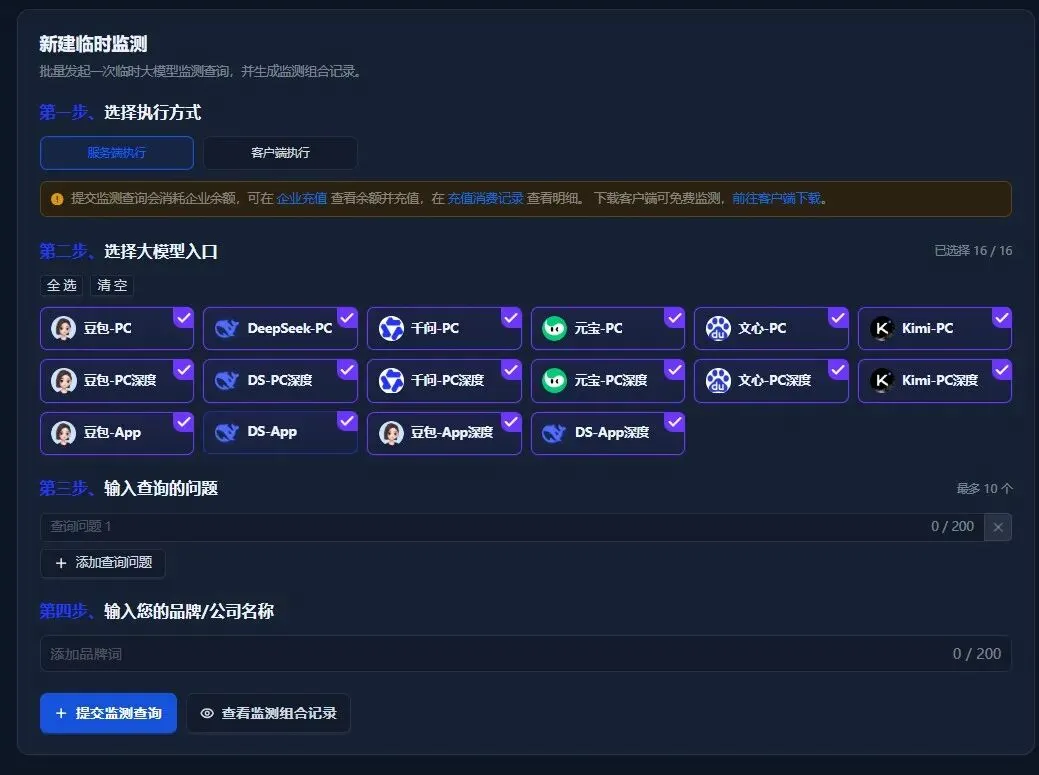This screenshot has height=775, width=1039.
Task: Click the plus icon on 添加查询问题
Action: pos(61,563)
